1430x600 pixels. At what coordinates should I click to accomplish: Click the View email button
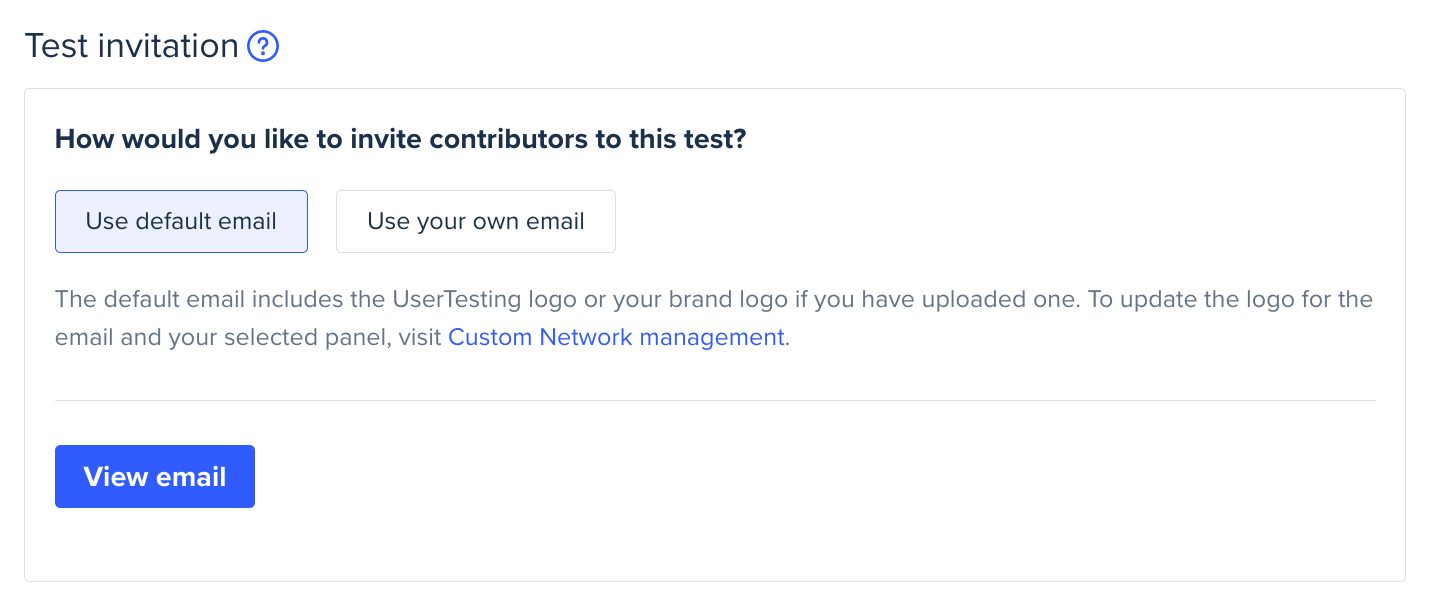155,476
